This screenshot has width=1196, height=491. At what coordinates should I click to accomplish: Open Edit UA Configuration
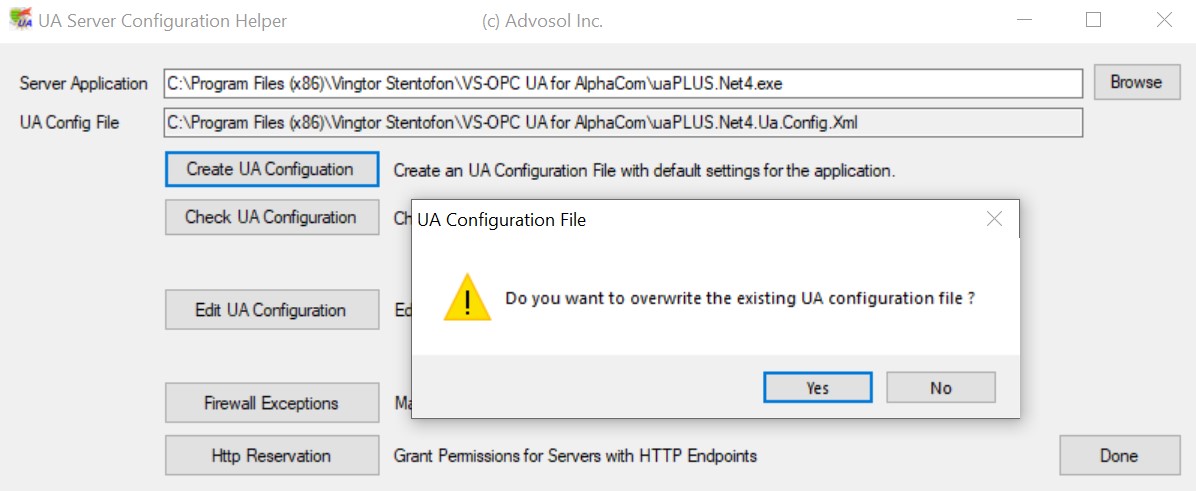coord(271,310)
